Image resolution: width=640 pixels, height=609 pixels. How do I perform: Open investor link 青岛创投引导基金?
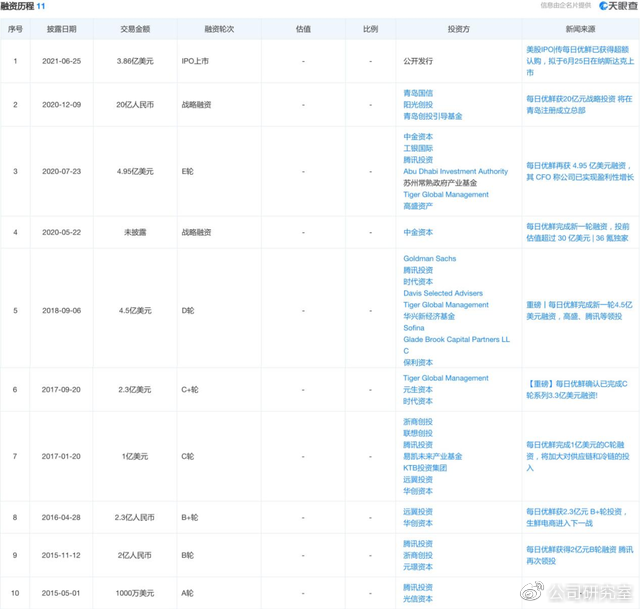[x=433, y=116]
